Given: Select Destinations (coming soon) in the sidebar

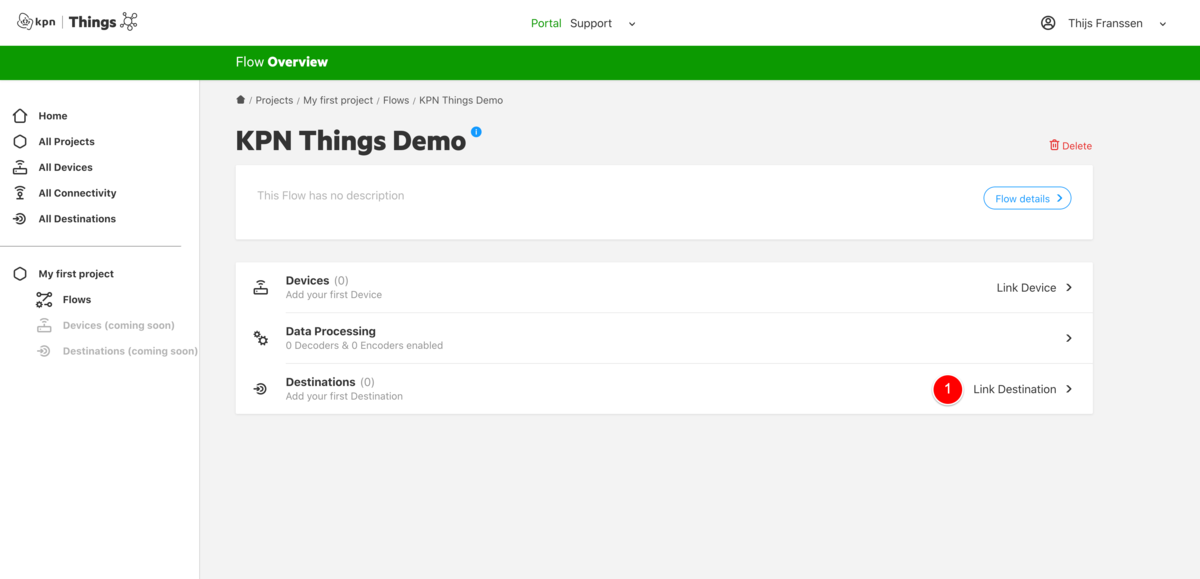Looking at the screenshot, I should coord(130,351).
